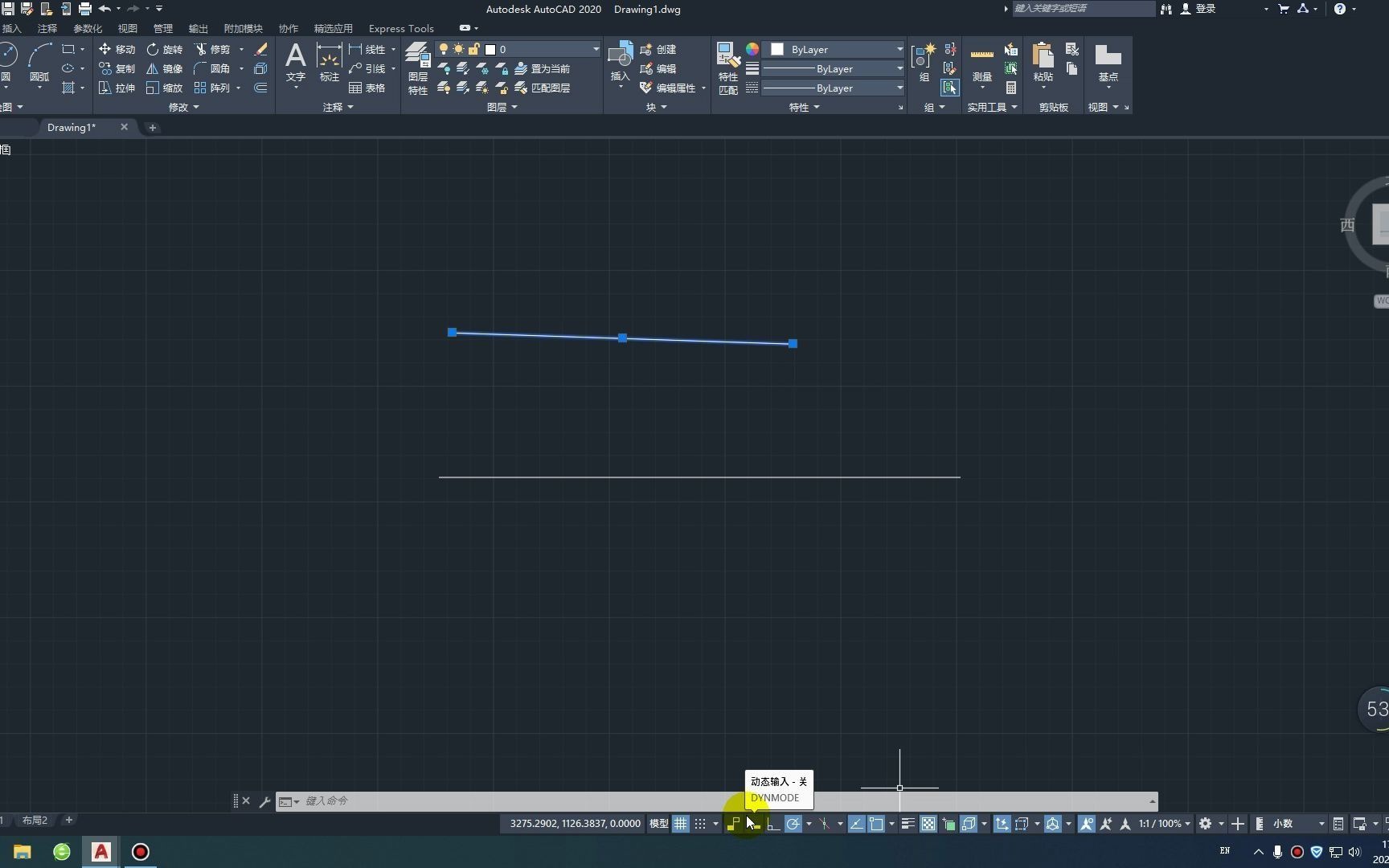Toggle polar tracking in status bar
Screen dimensions: 1389x868
click(793, 824)
